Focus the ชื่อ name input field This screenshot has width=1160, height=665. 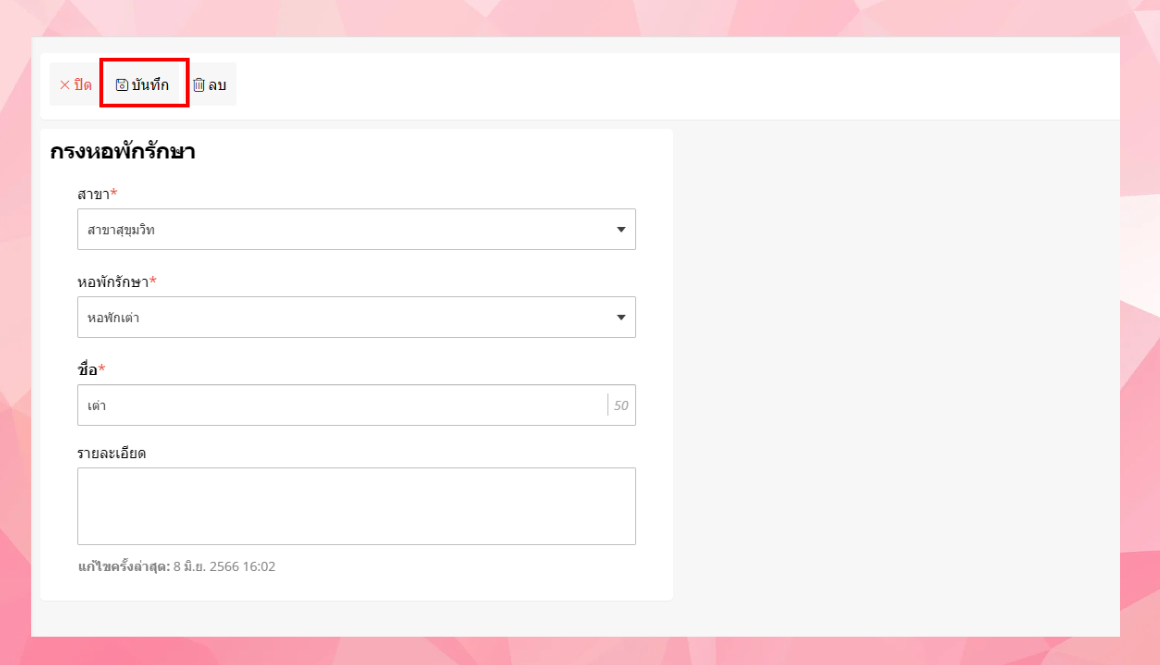tap(340, 406)
